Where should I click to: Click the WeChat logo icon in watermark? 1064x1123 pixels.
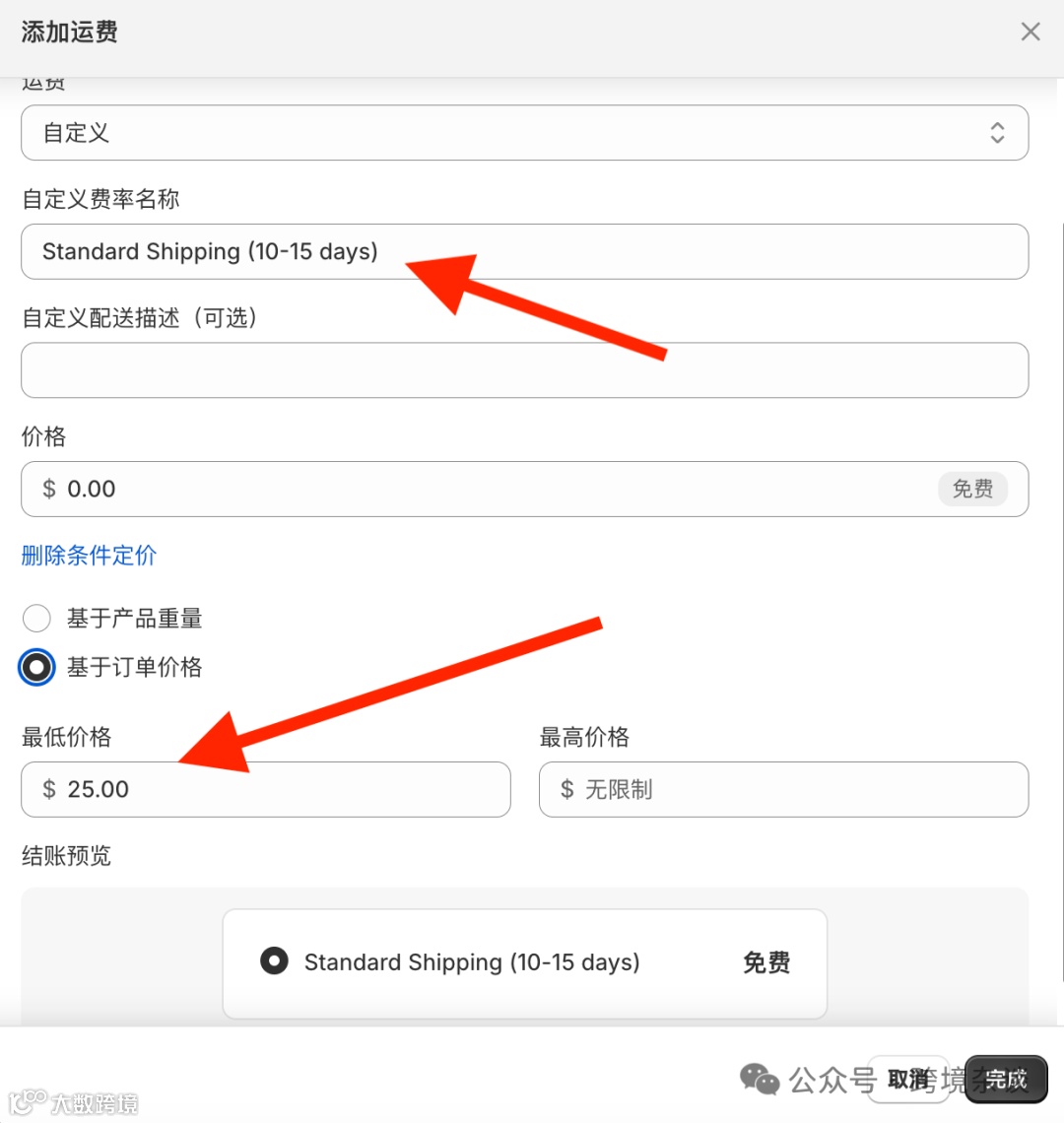click(760, 1080)
